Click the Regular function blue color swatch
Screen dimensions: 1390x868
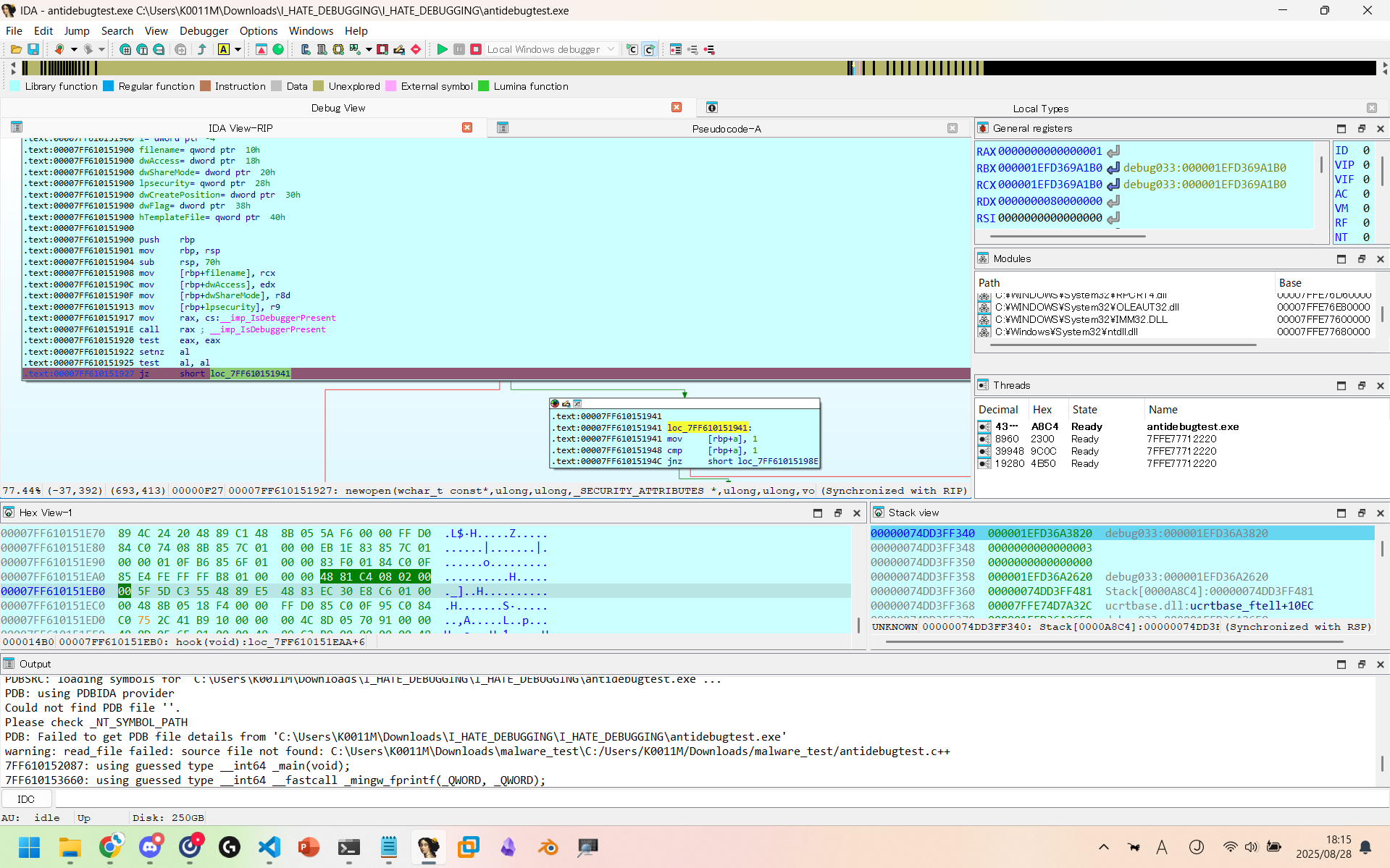click(109, 86)
